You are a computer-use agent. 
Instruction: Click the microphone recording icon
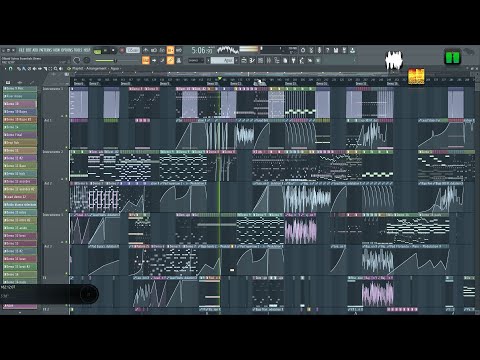click(319, 50)
